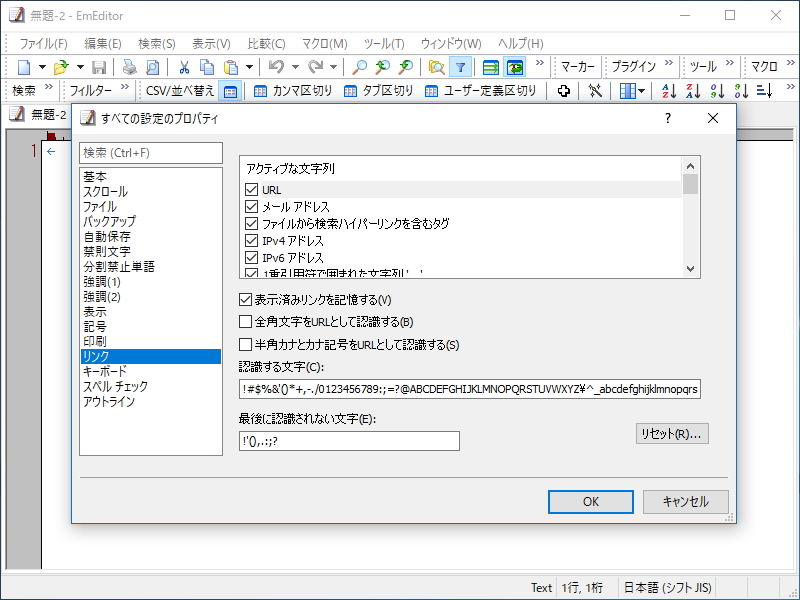Uncheck the メール アドレス checkbox
The height and width of the screenshot is (600, 800).
click(x=251, y=207)
